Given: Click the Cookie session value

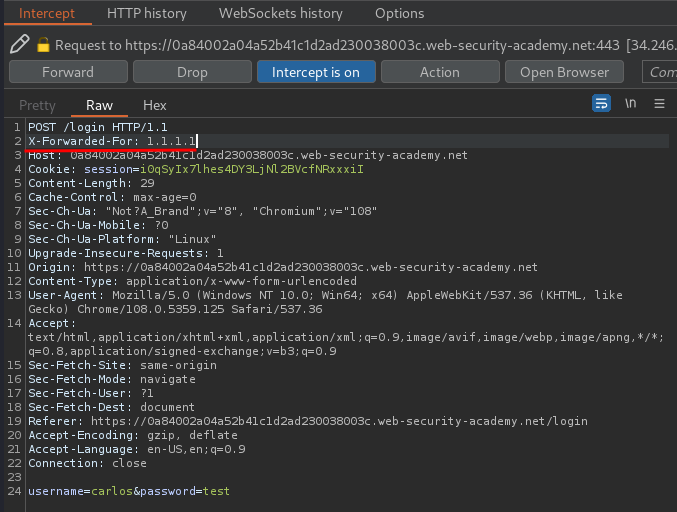Looking at the screenshot, I should pyautogui.click(x=252, y=169).
